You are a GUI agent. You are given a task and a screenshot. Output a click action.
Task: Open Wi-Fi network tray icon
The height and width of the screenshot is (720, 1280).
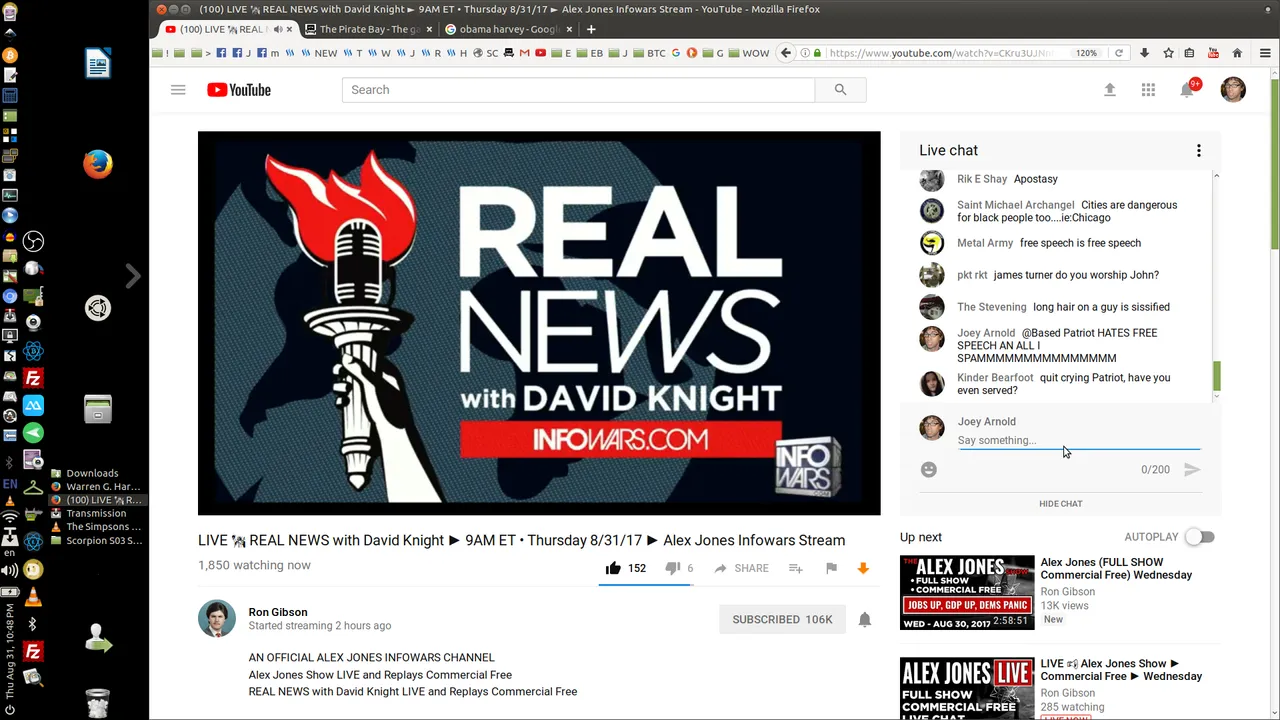[x=10, y=517]
